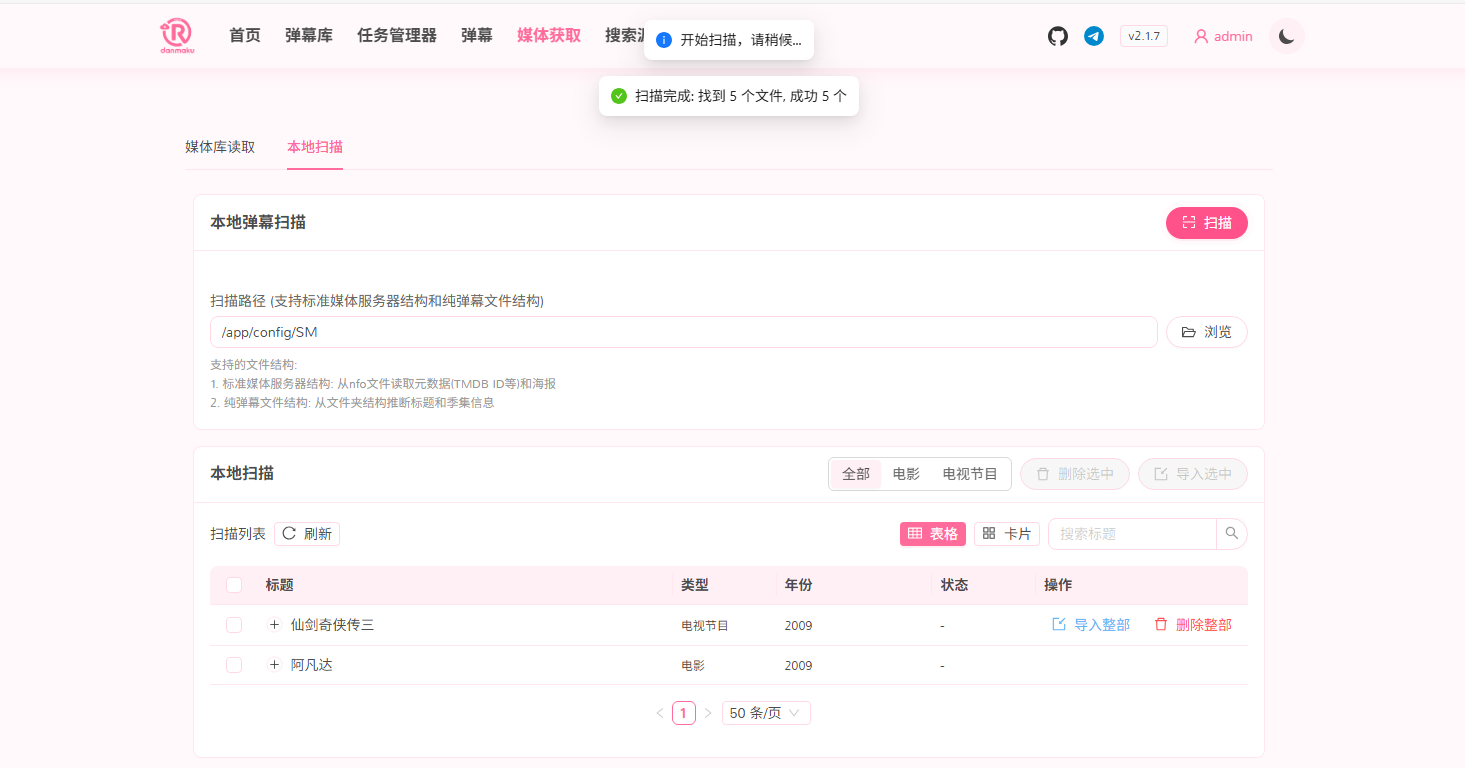Click 导入整部 for 仙剑奇侠传三
Image resolution: width=1465 pixels, height=768 pixels.
coord(1091,625)
